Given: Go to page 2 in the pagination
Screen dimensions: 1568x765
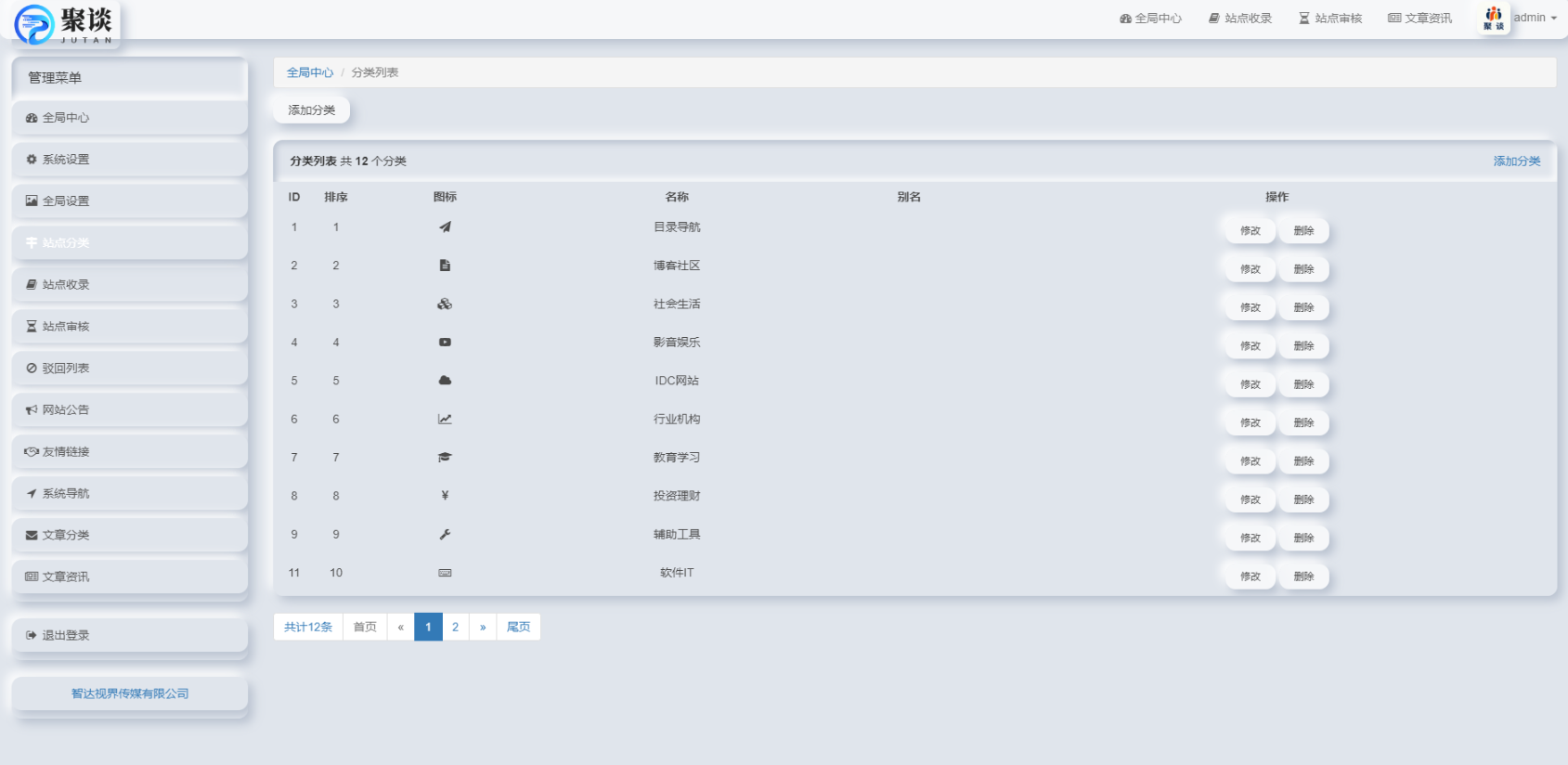Looking at the screenshot, I should point(456,627).
